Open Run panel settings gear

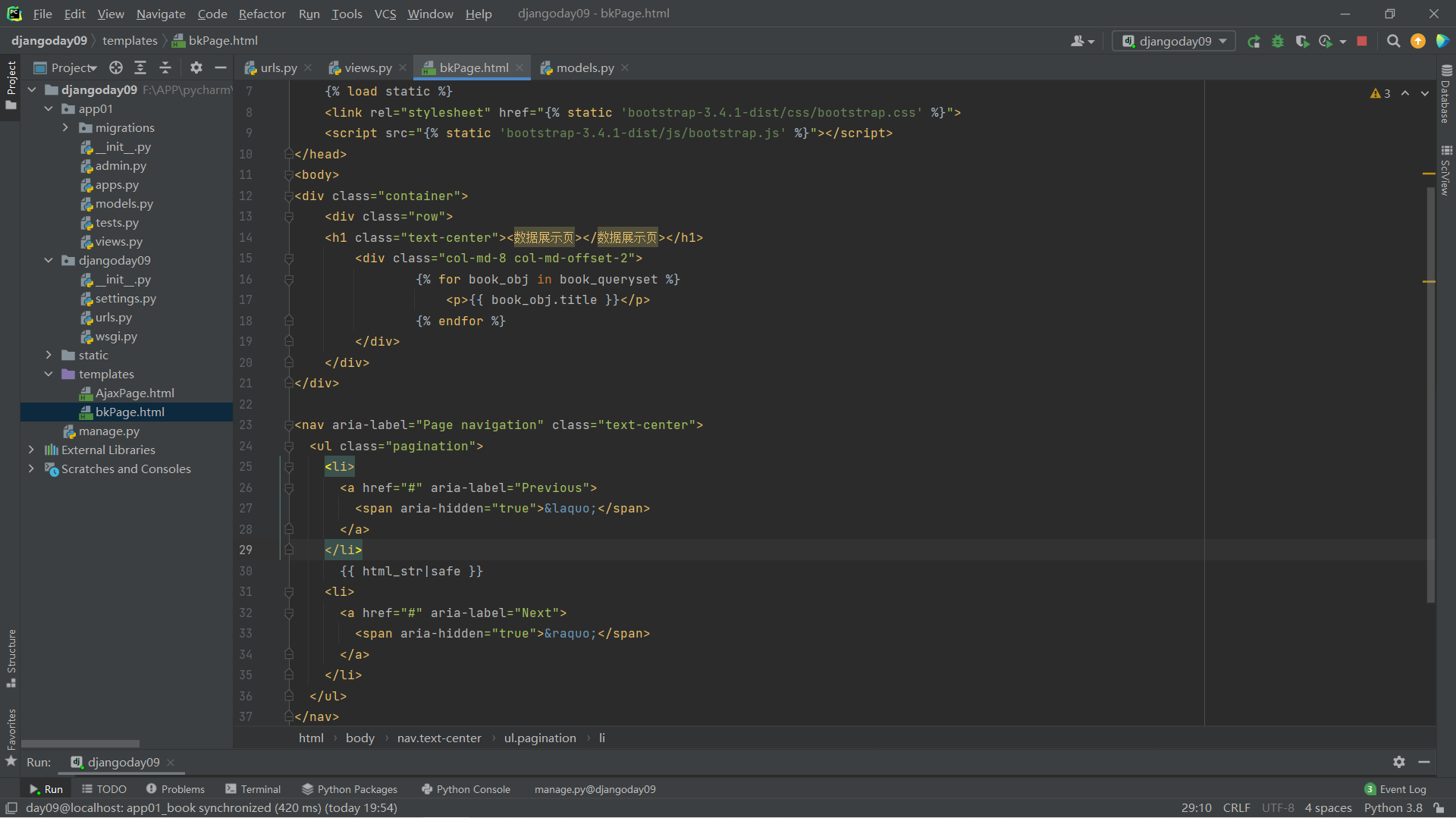click(1399, 762)
